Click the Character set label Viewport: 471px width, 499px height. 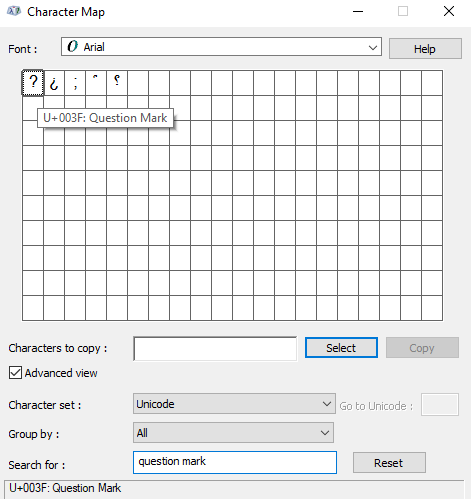point(45,405)
